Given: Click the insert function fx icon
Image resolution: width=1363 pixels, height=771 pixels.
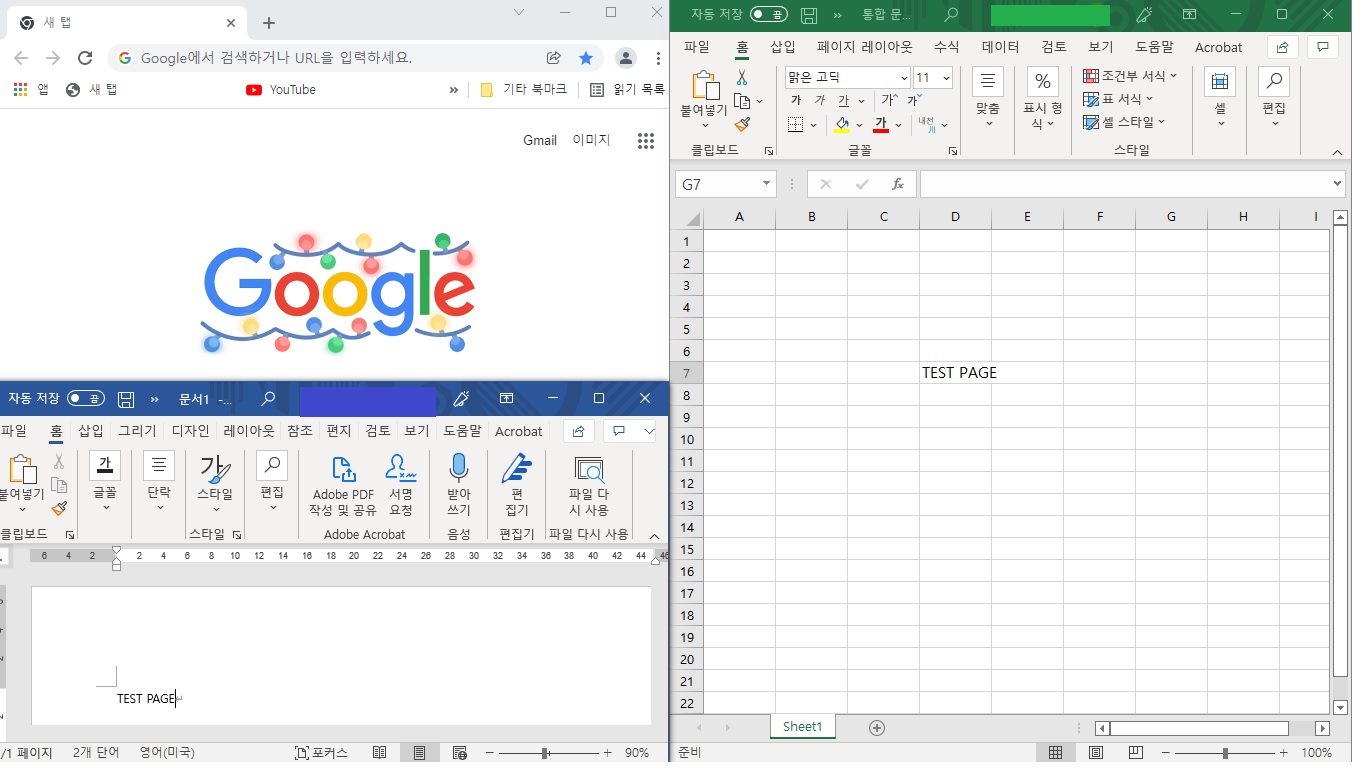Looking at the screenshot, I should (898, 184).
